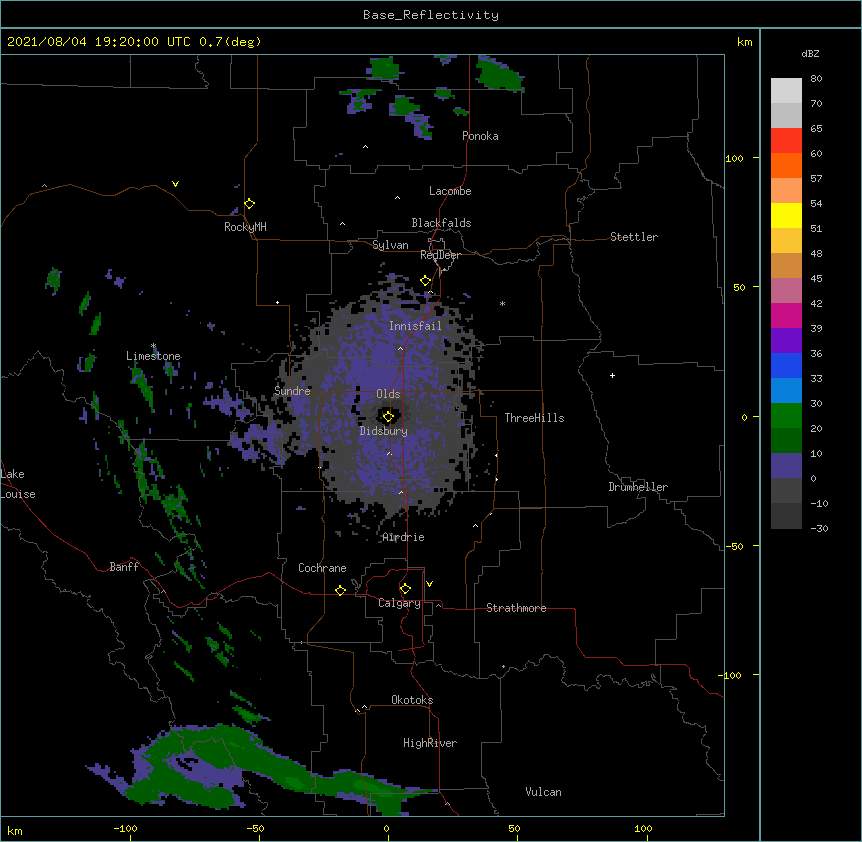Click the yellow diamond marker above Calgary label
This screenshot has width=862, height=842.
point(405,589)
